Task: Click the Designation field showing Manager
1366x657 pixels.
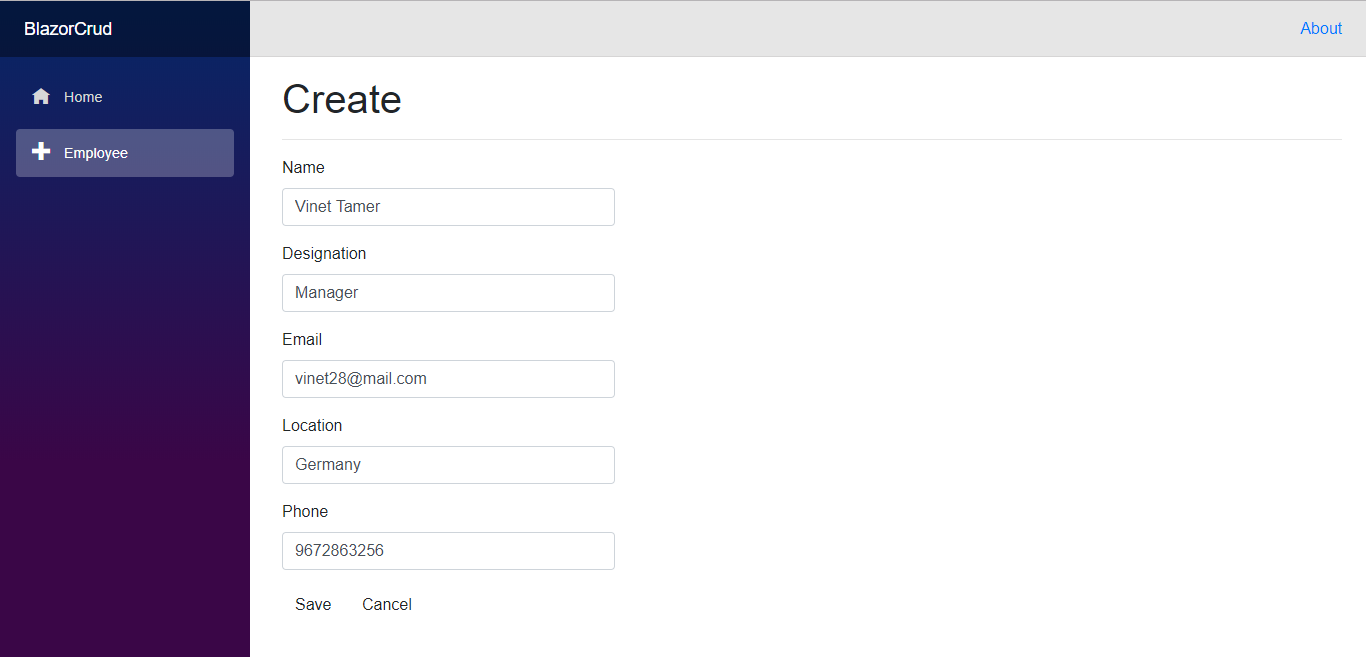Action: [x=448, y=293]
